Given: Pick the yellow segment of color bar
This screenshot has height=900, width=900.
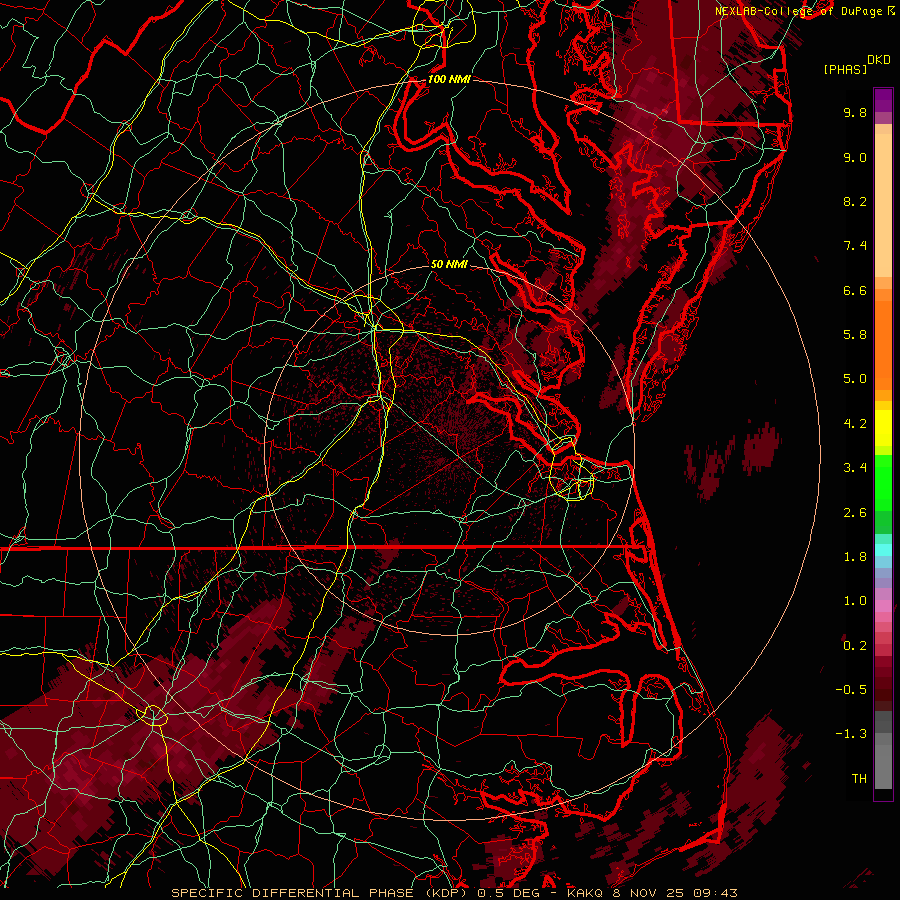Looking at the screenshot, I should click(883, 428).
